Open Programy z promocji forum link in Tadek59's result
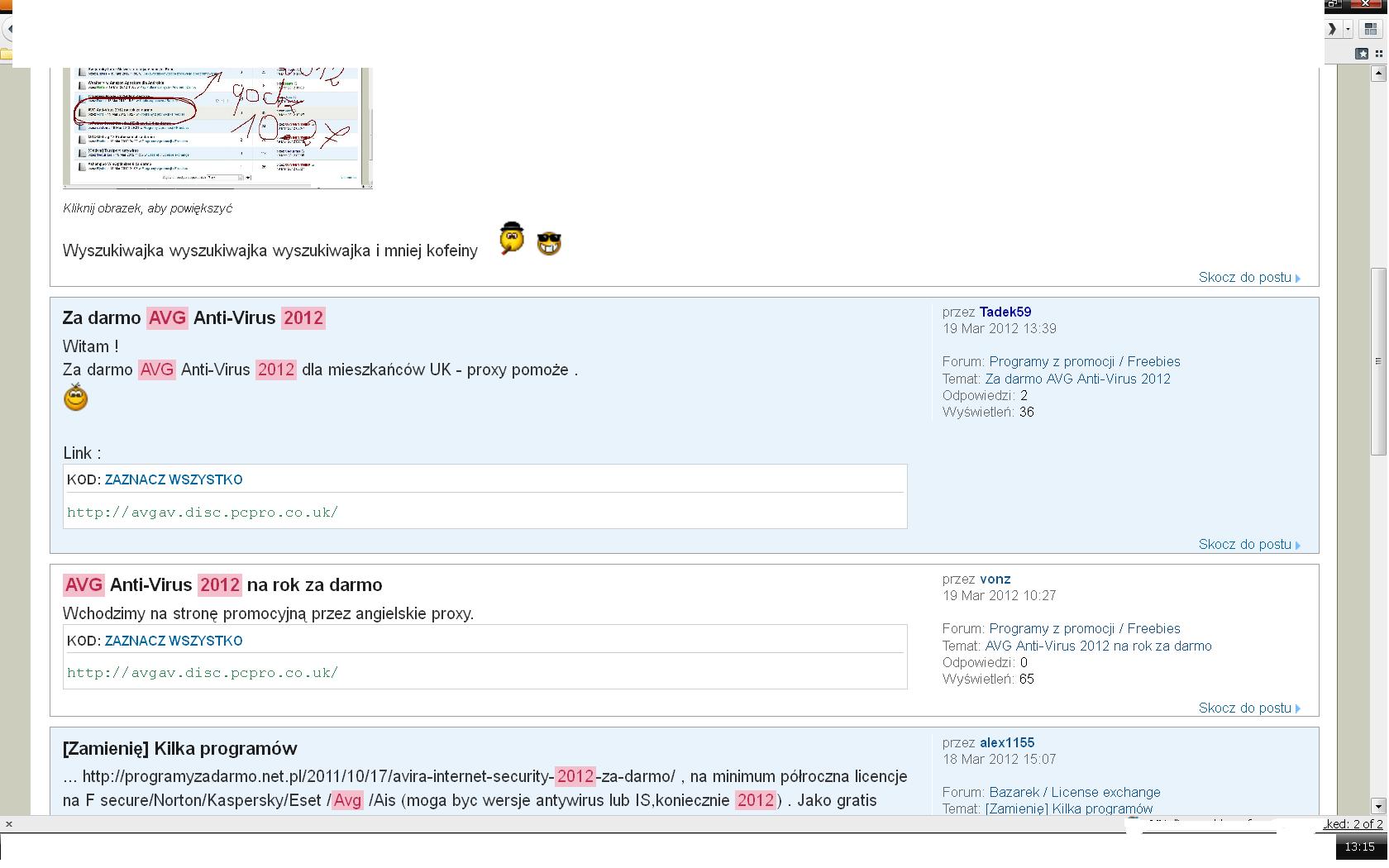Viewport: 1389px width, 868px height. pyautogui.click(x=1085, y=362)
